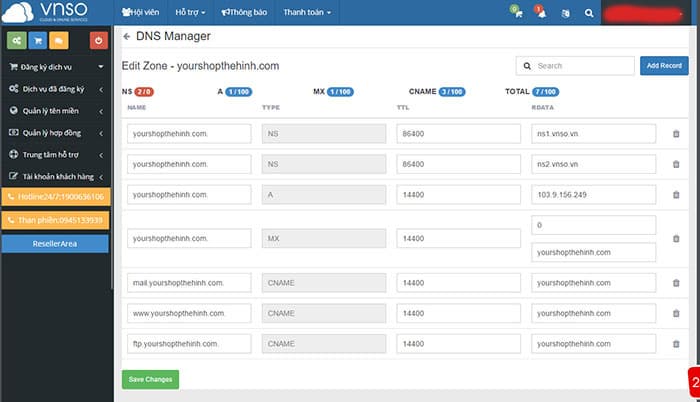Click the Add Record button
This screenshot has width=700, height=402.
tap(664, 66)
